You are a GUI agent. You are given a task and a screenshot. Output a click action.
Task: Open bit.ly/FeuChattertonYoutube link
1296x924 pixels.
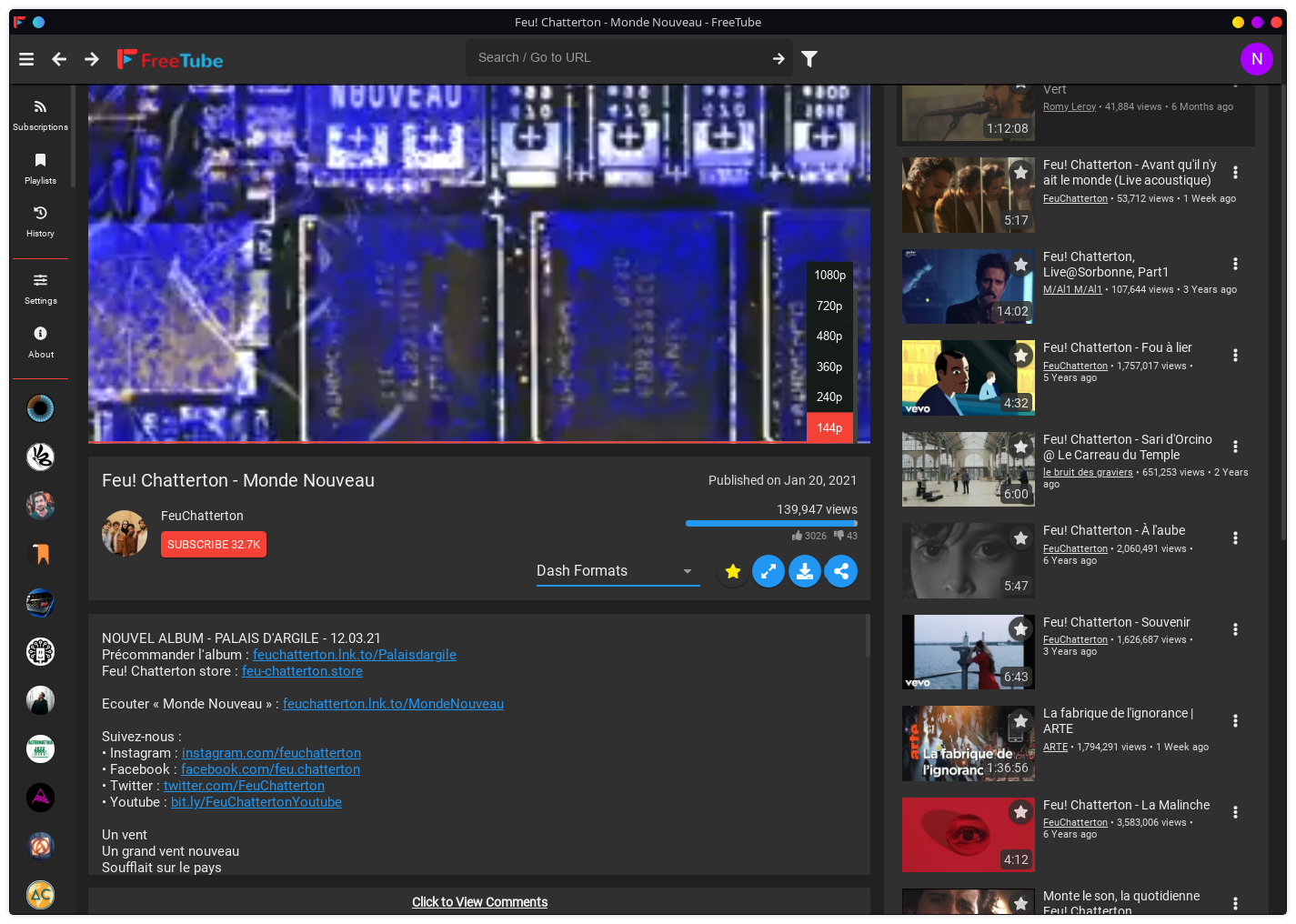[x=256, y=802]
